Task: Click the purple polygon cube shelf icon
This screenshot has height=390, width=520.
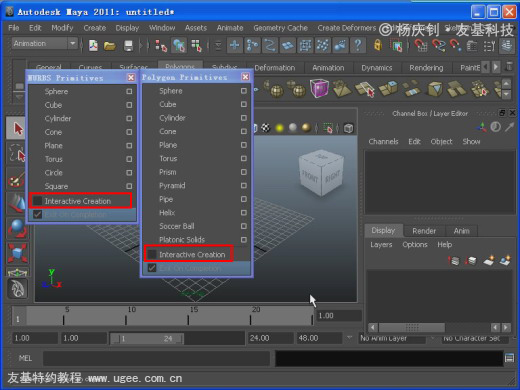Action: pyautogui.click(x=319, y=89)
